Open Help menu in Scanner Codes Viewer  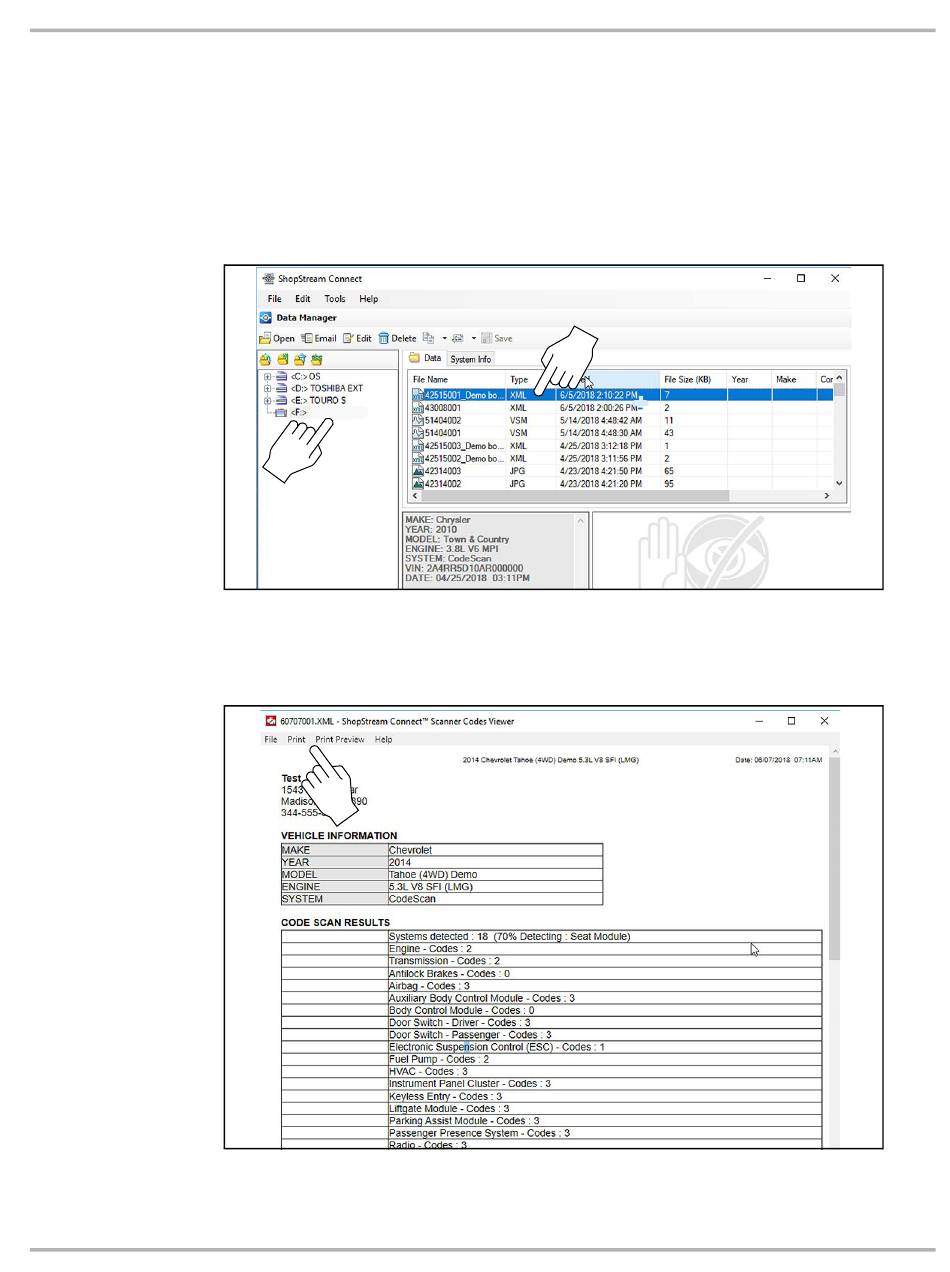tap(383, 740)
